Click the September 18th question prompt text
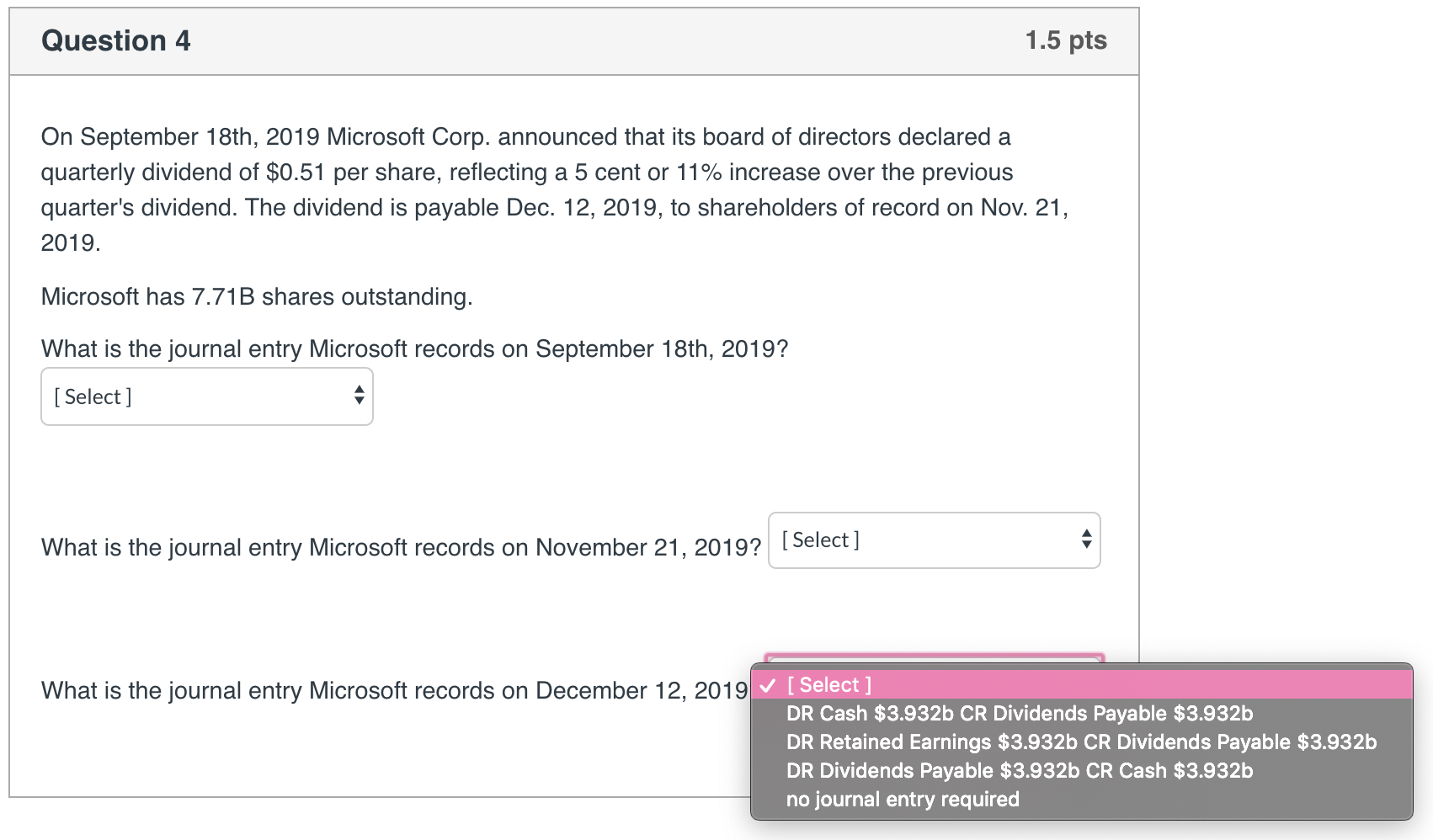The height and width of the screenshot is (840, 1433). coord(414,348)
